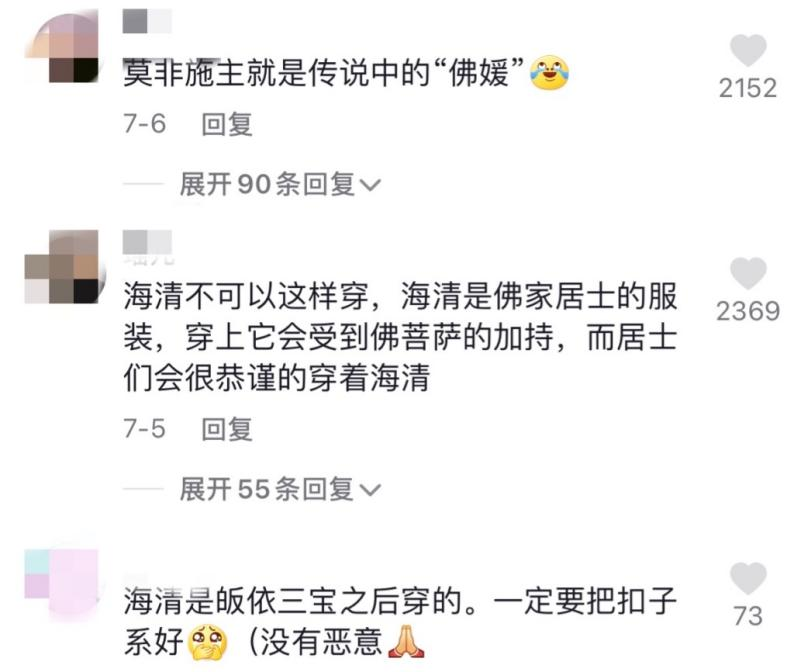The height and width of the screenshot is (672, 794).
Task: Like the comment with 2152 likes
Action: [x=748, y=51]
